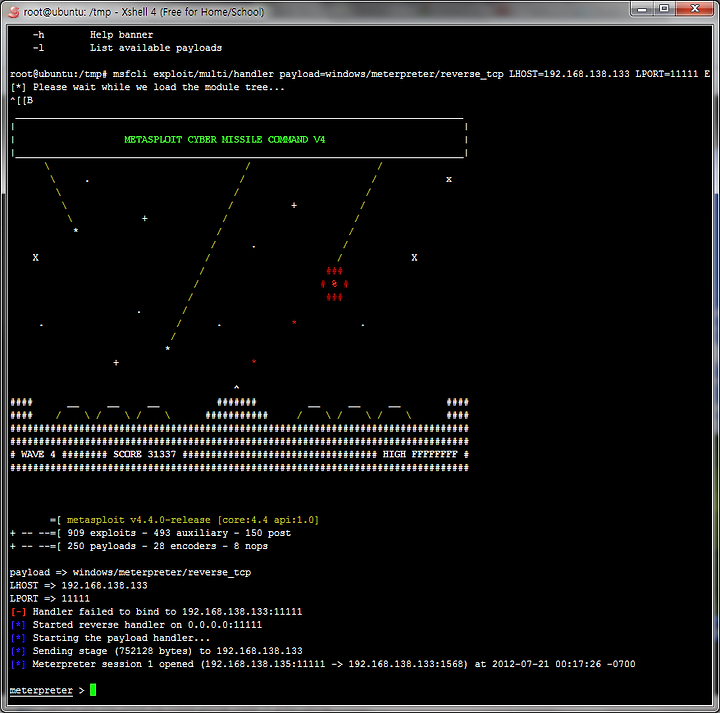Click the 'LPORT => 11111' line
This screenshot has width=720, height=713.
(50, 599)
